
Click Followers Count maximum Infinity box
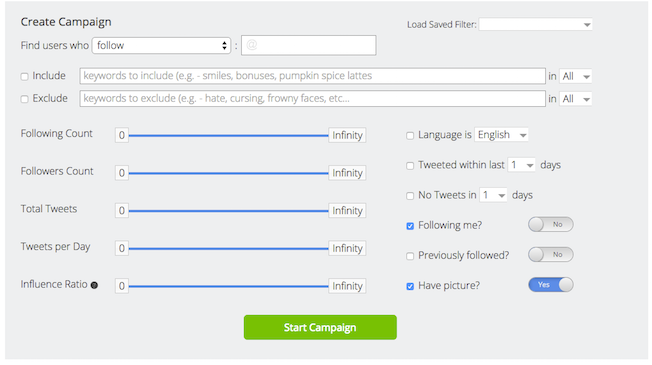[347, 173]
